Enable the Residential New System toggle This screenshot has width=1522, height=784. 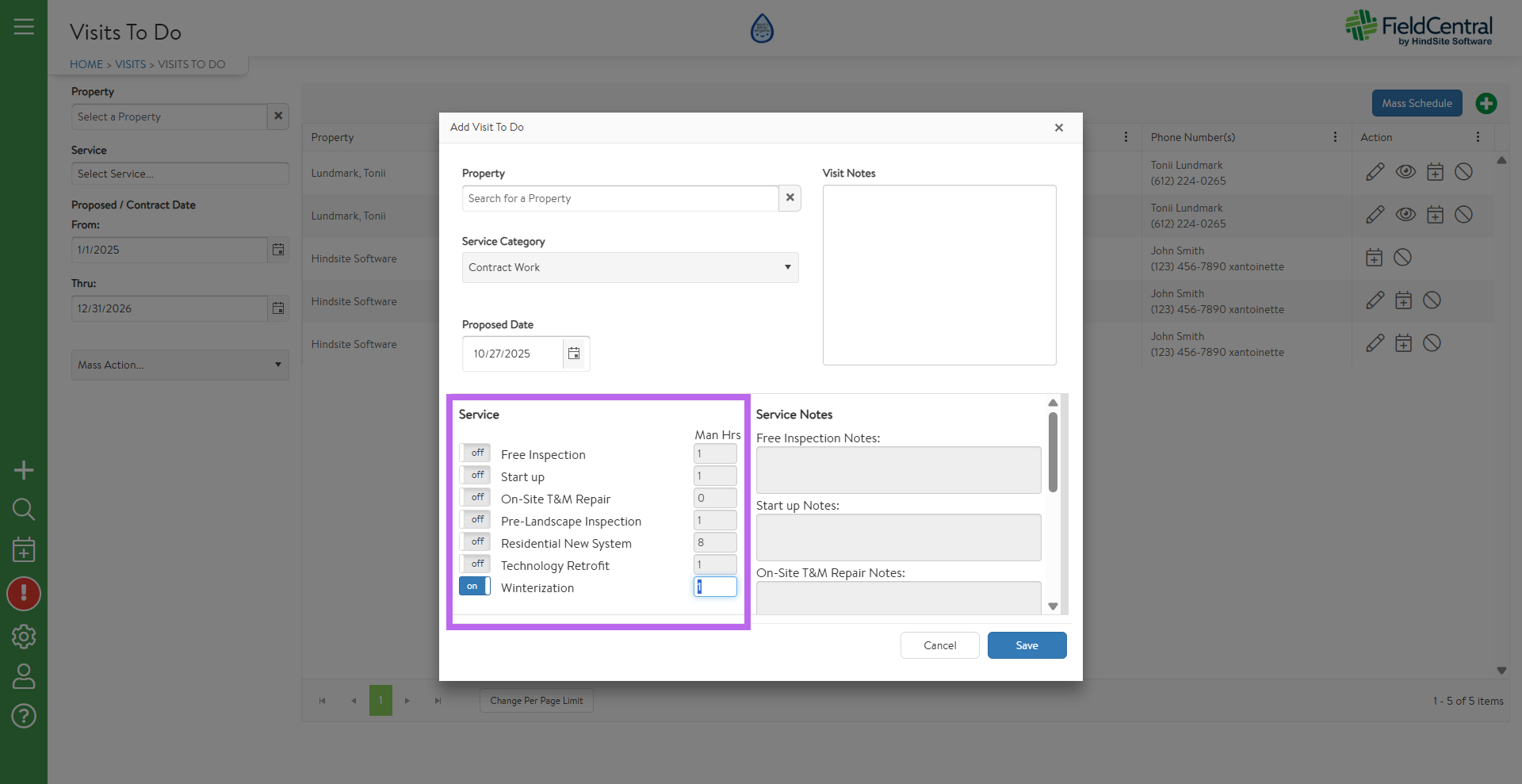tap(475, 542)
